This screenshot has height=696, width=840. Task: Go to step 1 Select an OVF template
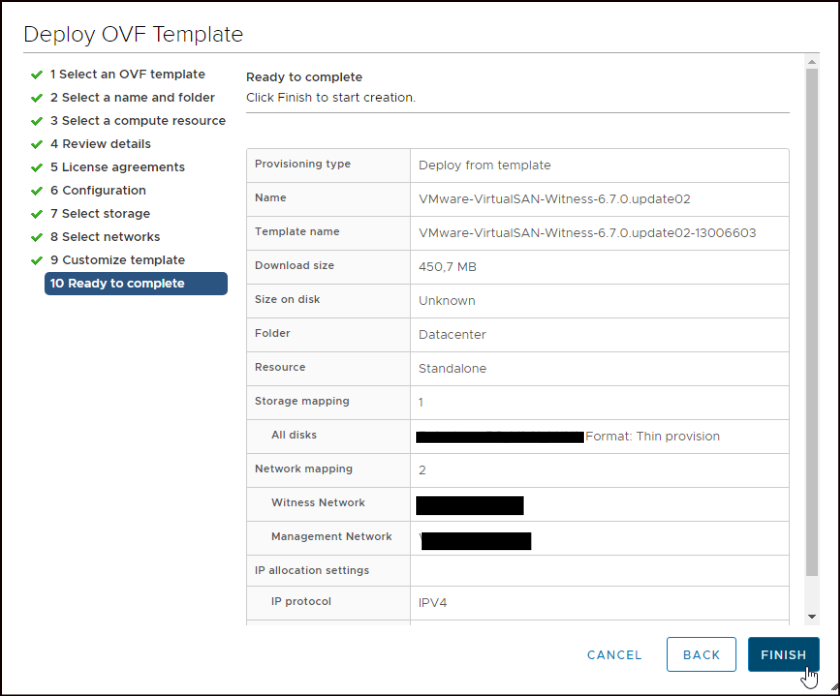coord(127,74)
